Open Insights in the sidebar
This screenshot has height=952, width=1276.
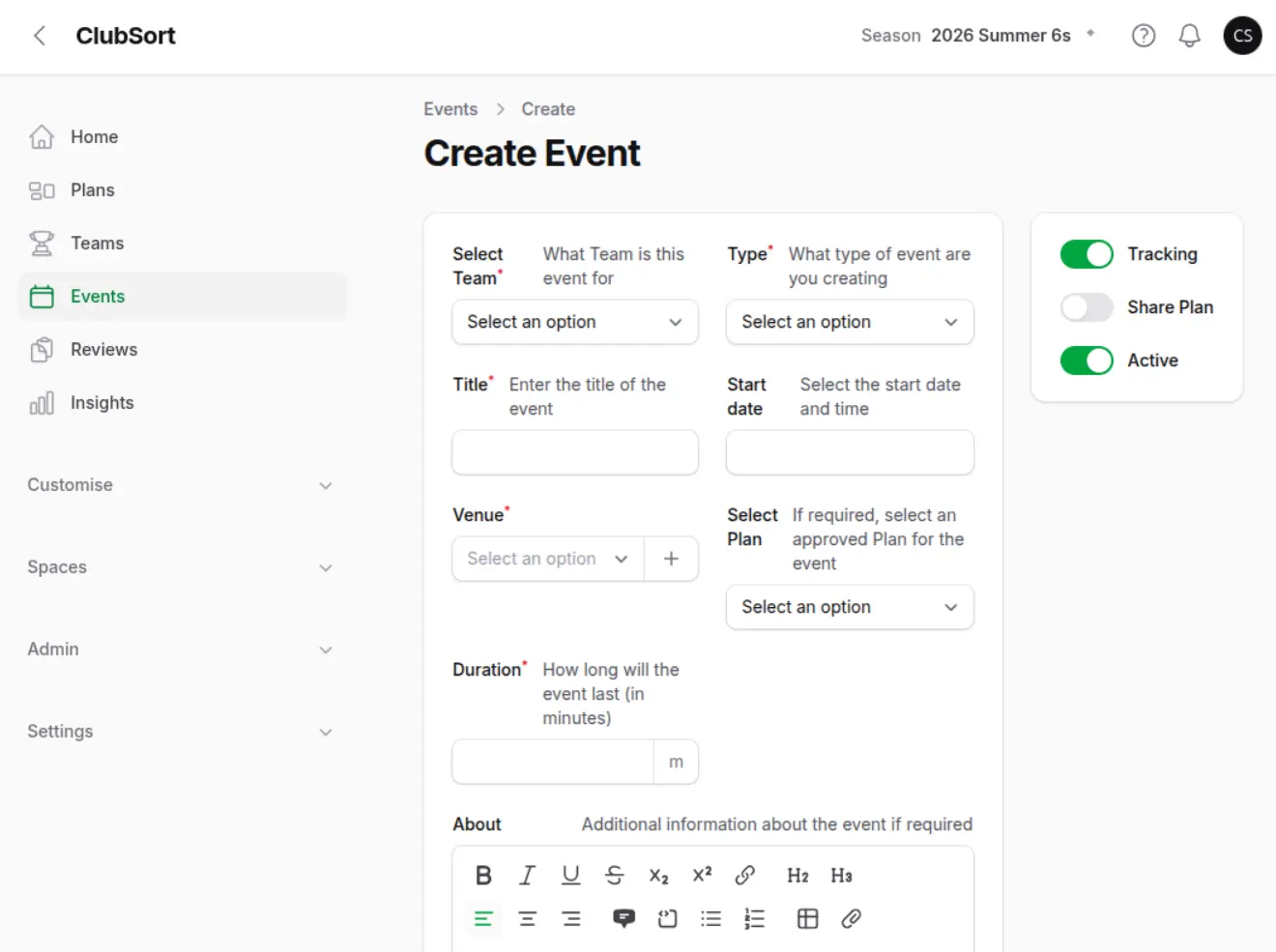click(x=182, y=403)
